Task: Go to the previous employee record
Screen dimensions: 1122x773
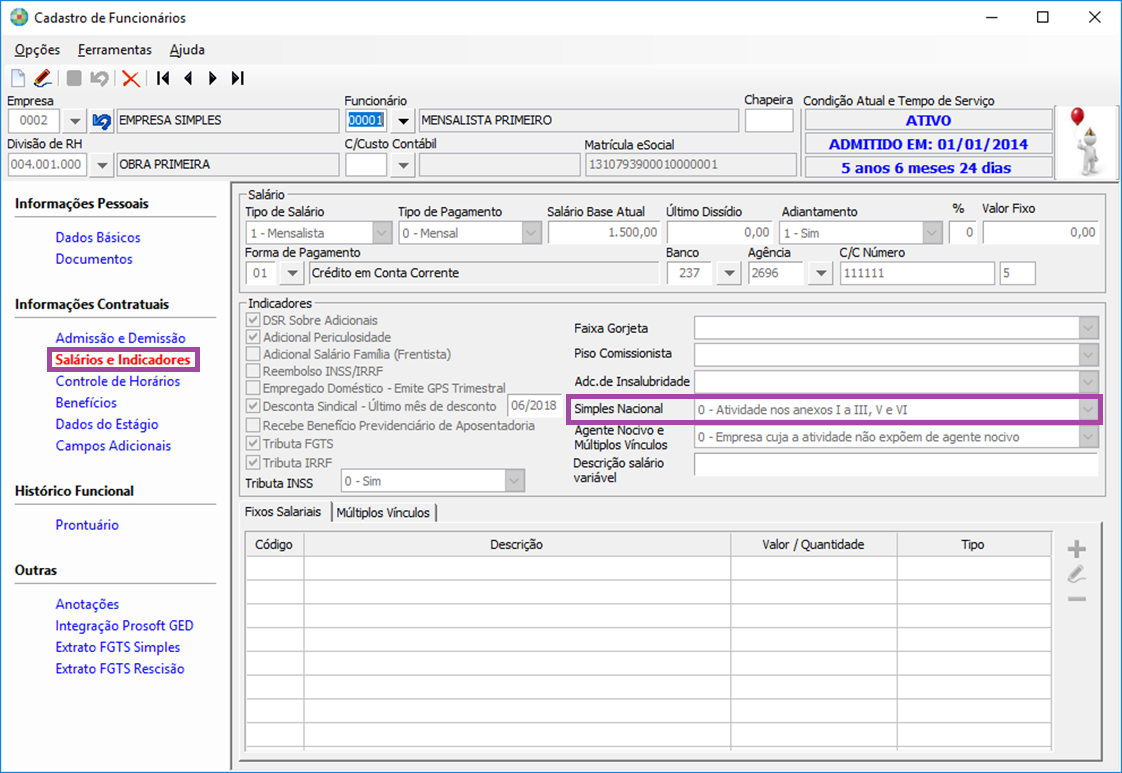Action: 188,78
